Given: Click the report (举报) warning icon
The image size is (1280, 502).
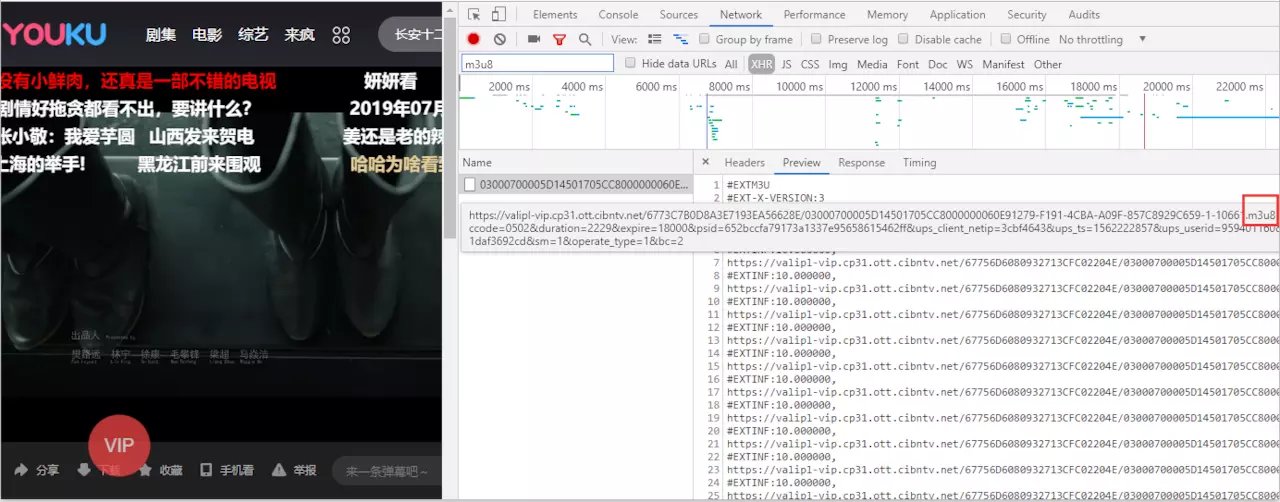Looking at the screenshot, I should pos(280,470).
